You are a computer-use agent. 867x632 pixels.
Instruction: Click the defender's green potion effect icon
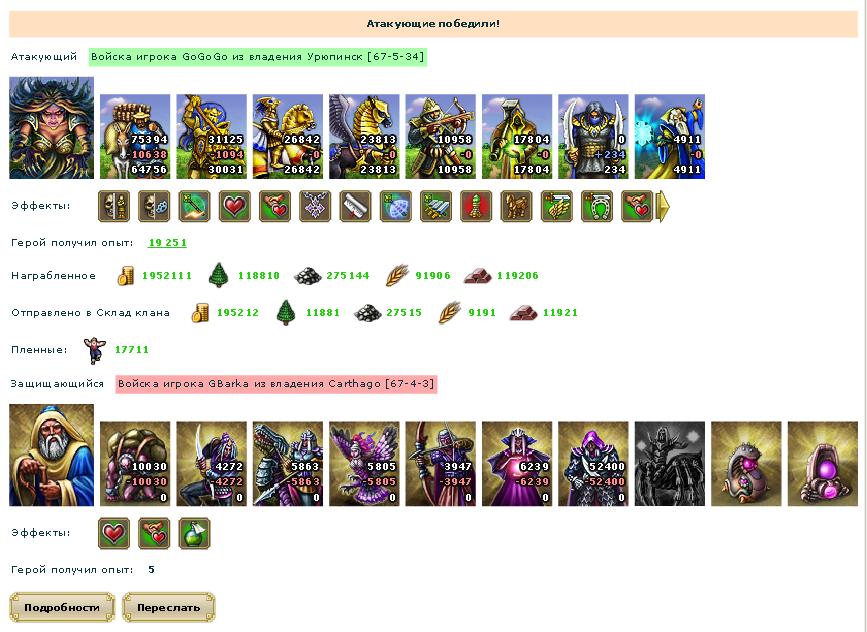coord(195,533)
